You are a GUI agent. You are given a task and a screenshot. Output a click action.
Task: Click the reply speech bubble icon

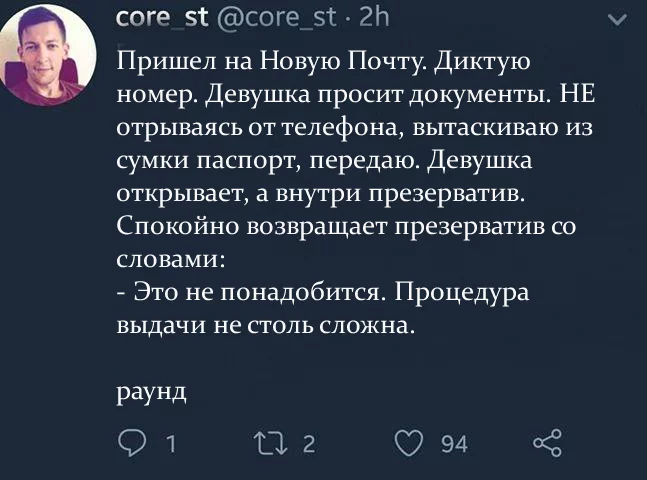pos(133,442)
